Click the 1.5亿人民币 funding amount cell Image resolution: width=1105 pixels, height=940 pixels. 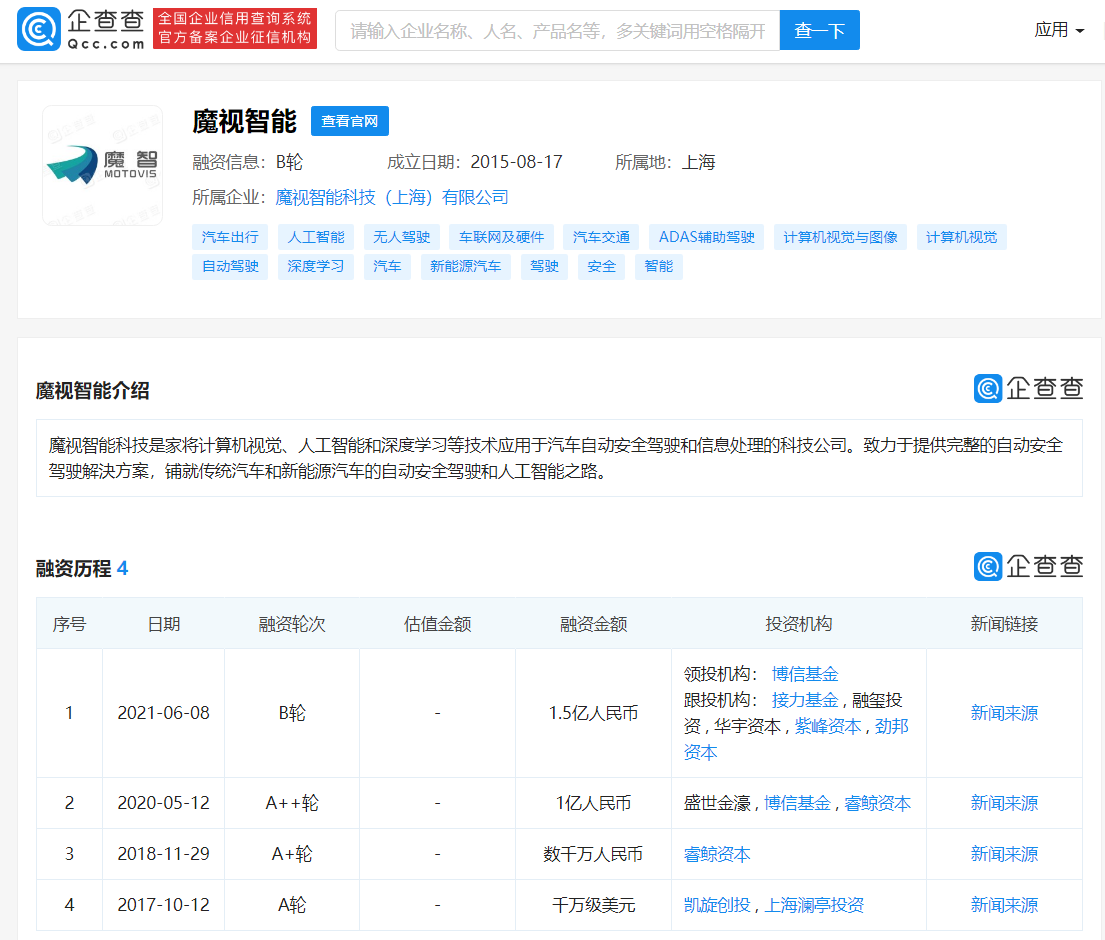tap(593, 713)
